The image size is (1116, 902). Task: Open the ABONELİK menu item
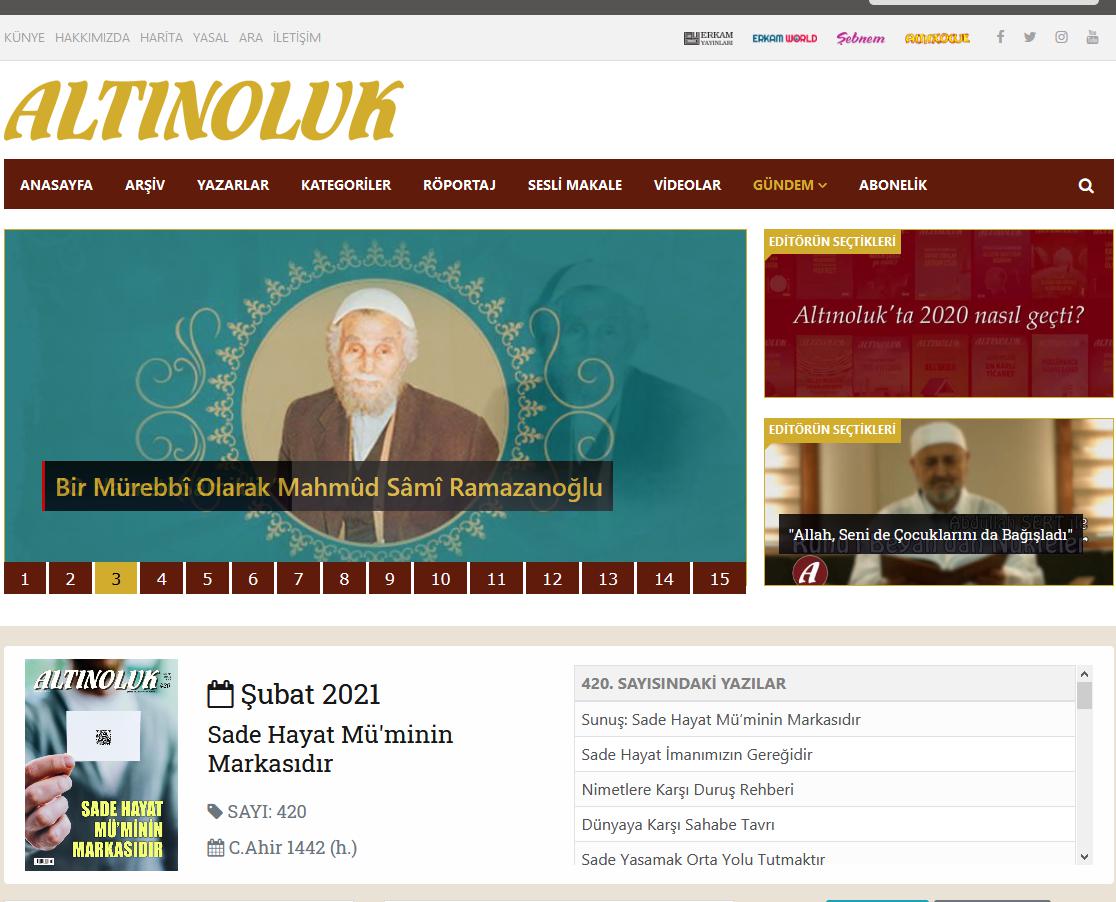pos(893,185)
